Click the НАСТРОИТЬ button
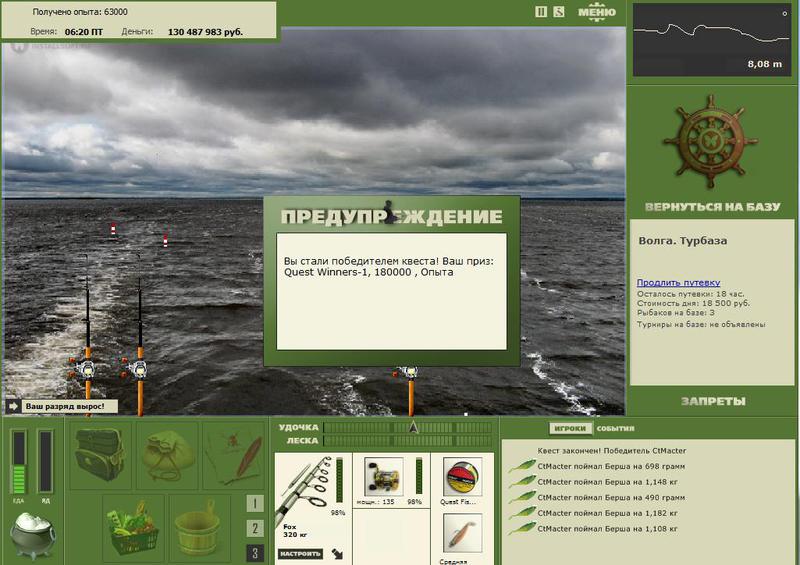800x565 pixels. coord(301,553)
